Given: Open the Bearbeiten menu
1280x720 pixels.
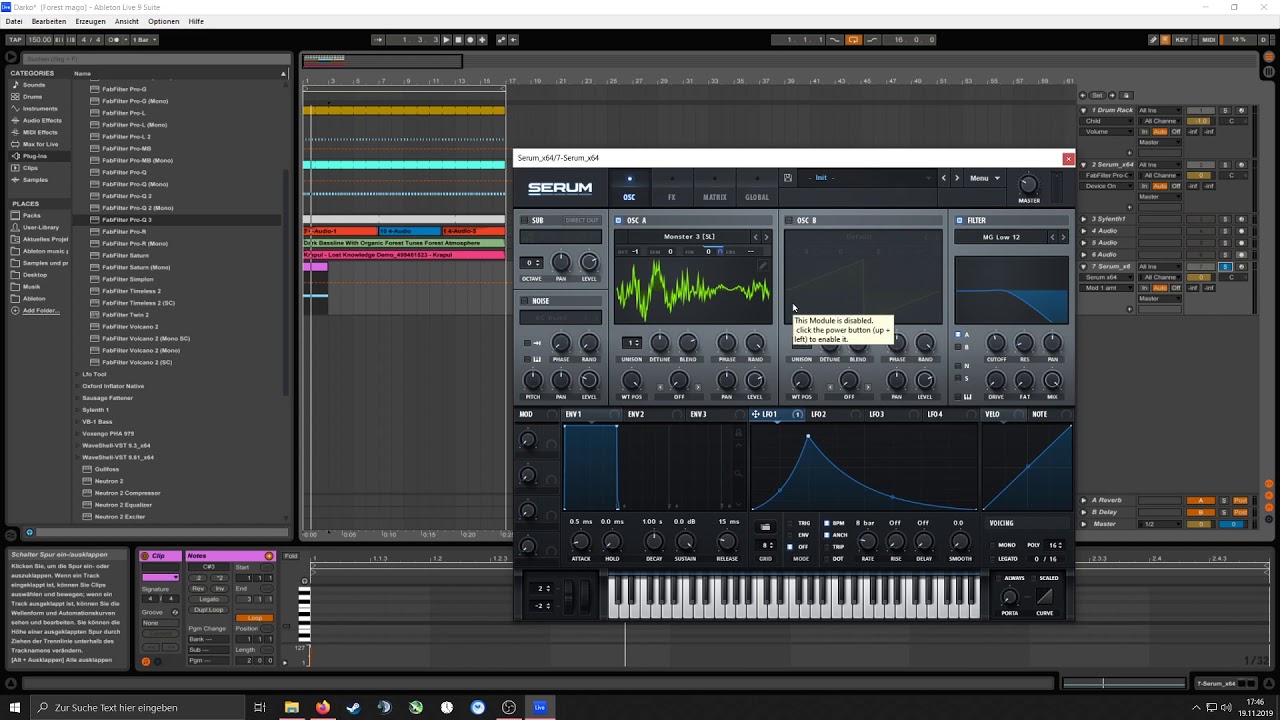Looking at the screenshot, I should [49, 21].
